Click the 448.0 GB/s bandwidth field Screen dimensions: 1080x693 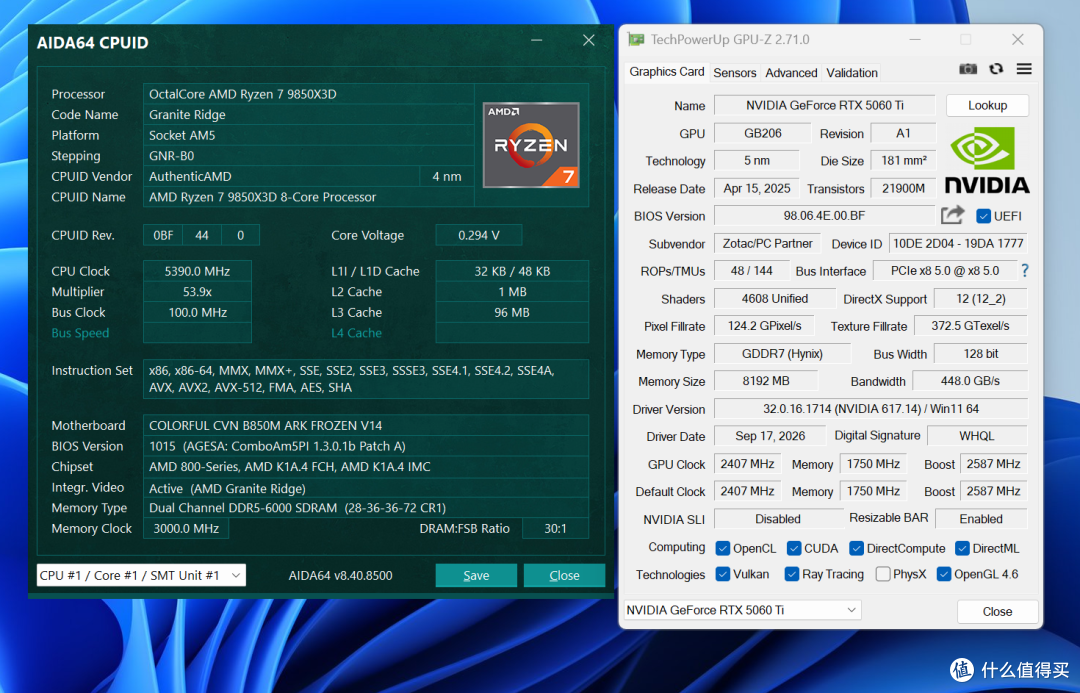pyautogui.click(x=970, y=381)
